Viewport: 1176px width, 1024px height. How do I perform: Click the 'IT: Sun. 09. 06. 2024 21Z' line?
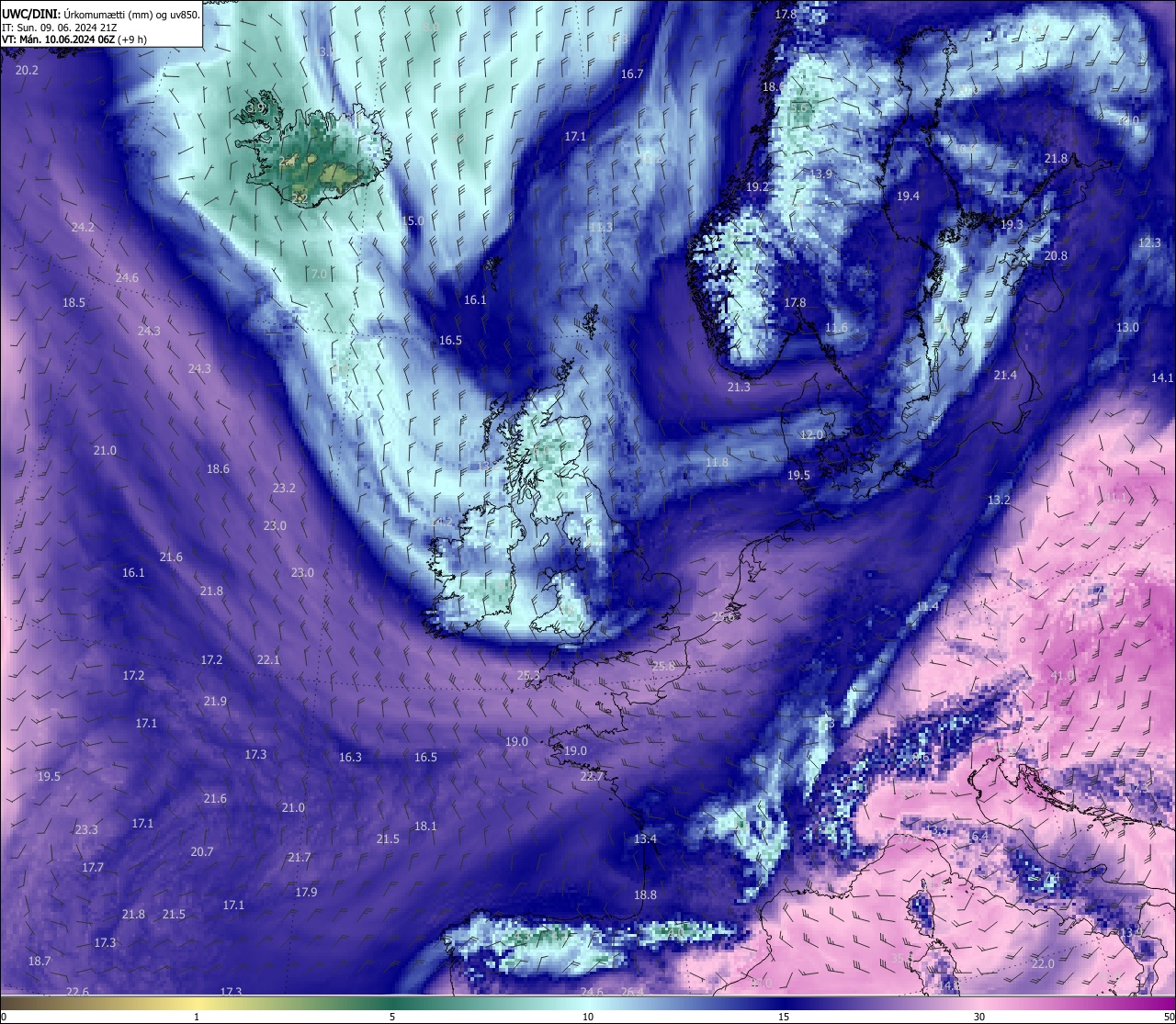(59, 27)
